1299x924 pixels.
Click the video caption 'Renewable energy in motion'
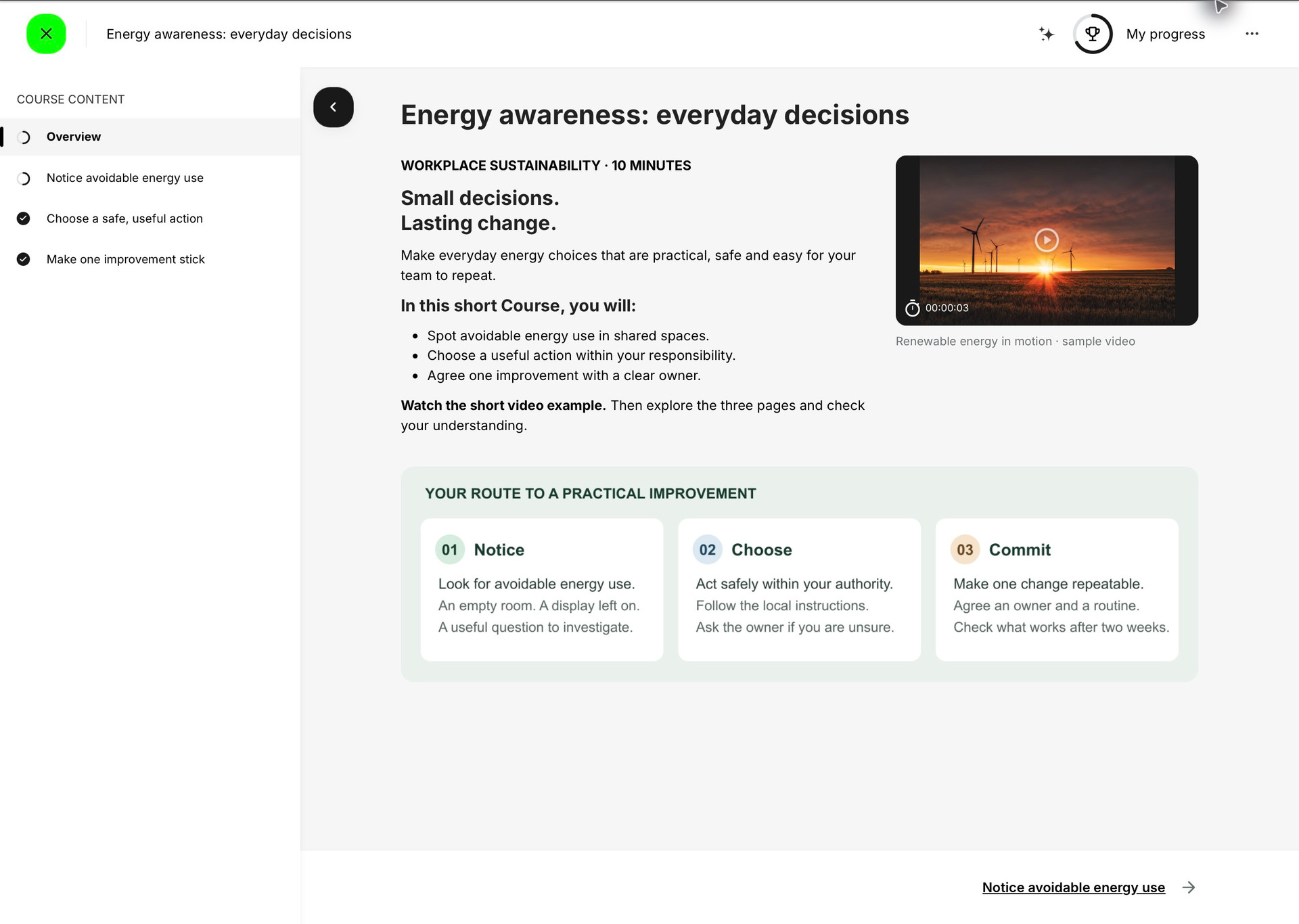tap(974, 342)
